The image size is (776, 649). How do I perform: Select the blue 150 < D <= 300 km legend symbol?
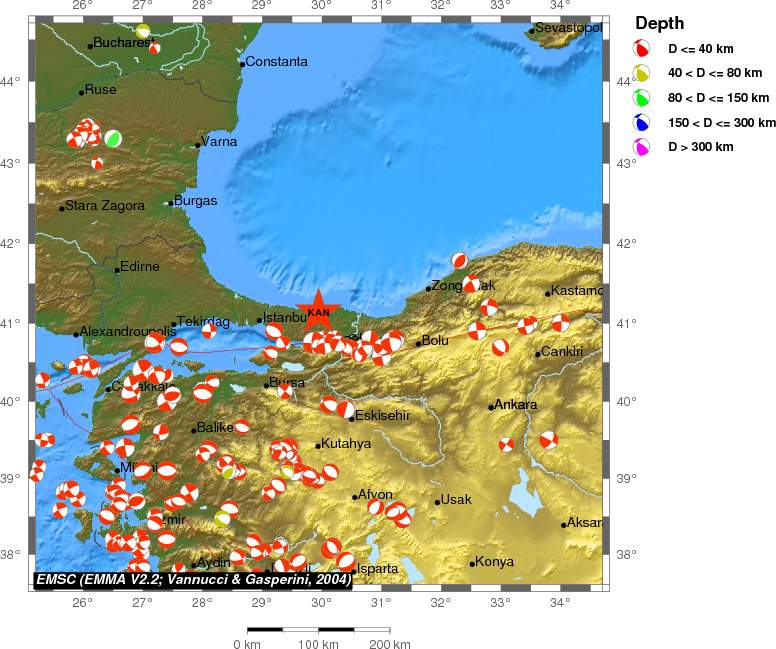click(642, 122)
